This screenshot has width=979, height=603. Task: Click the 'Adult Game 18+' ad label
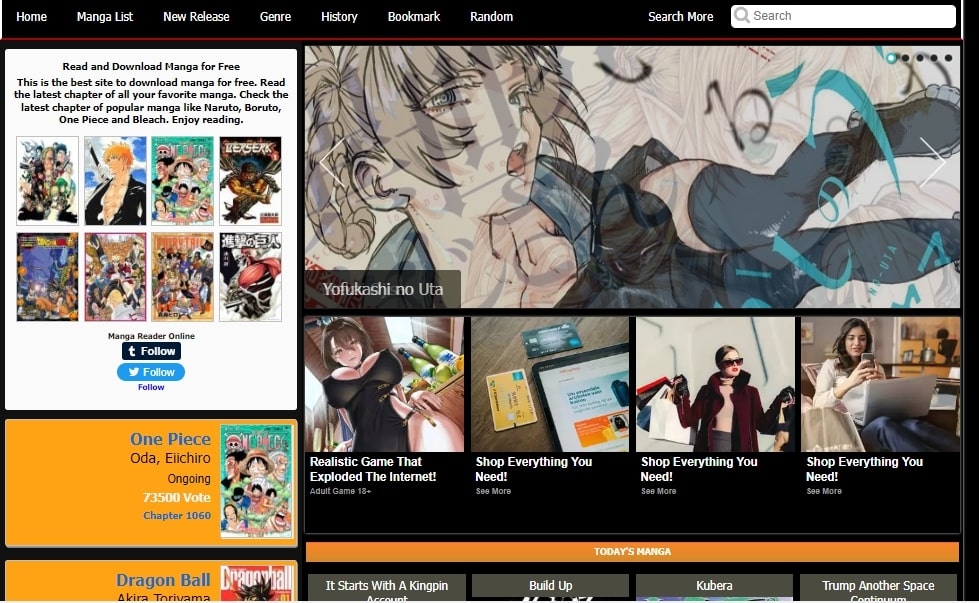[340, 491]
